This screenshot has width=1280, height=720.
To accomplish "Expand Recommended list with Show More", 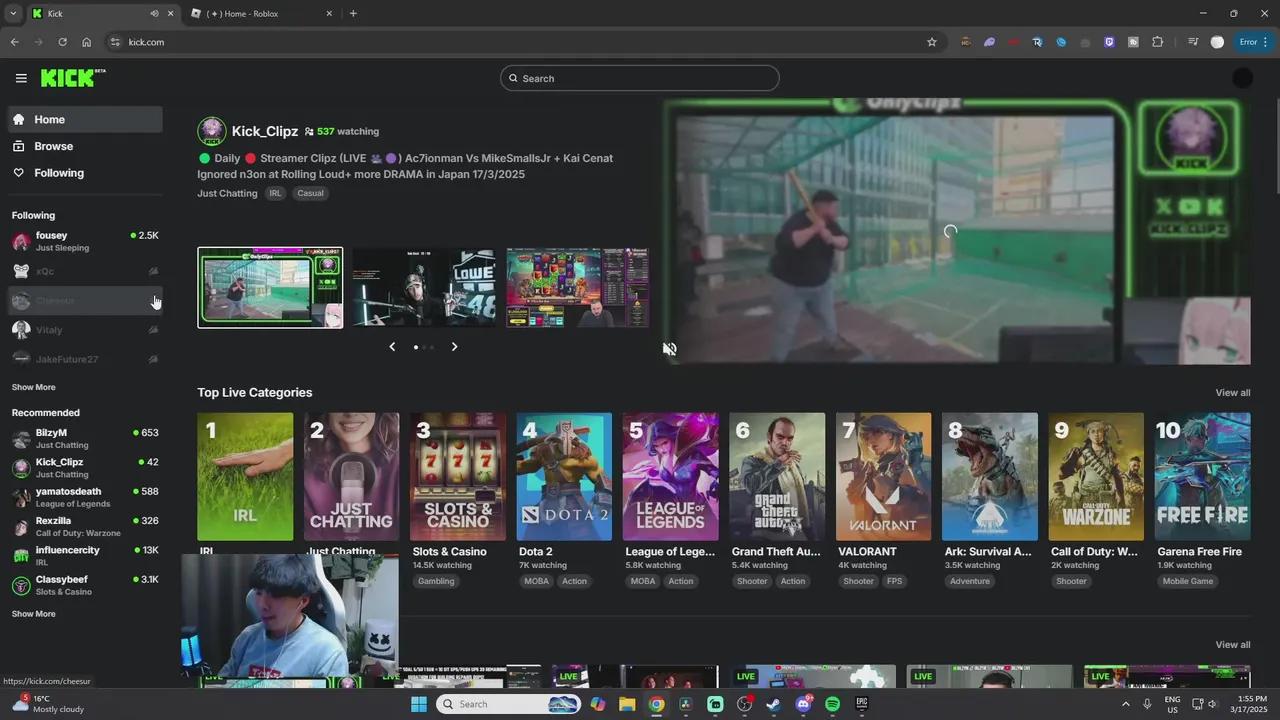I will [x=33, y=614].
